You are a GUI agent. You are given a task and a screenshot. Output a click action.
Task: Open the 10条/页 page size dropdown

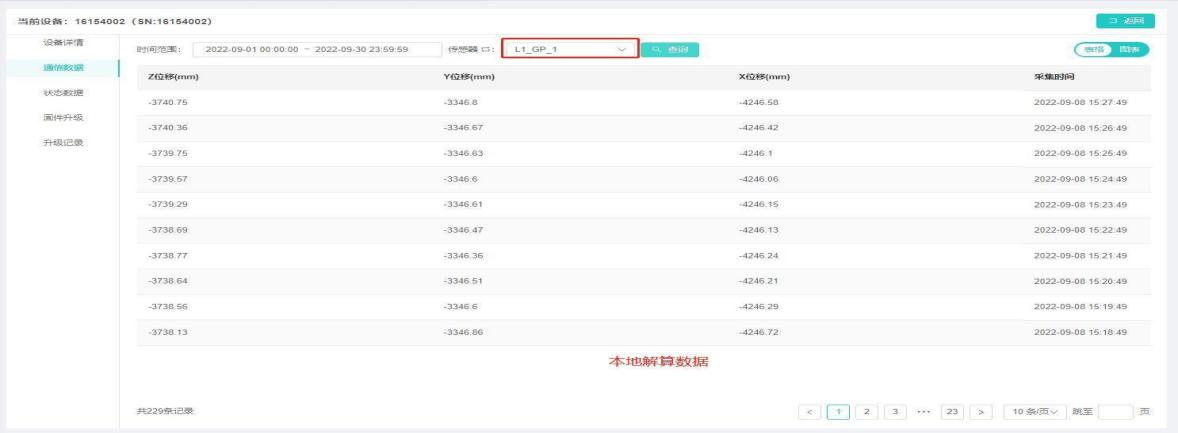(x=1034, y=410)
